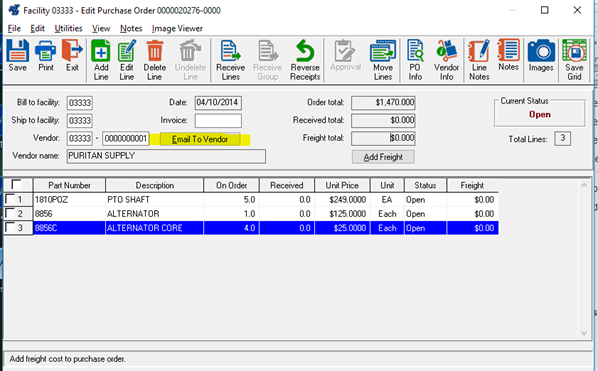This screenshot has height=371, width=598.
Task: Click the grid scrollbar down arrow
Action: coord(584,333)
